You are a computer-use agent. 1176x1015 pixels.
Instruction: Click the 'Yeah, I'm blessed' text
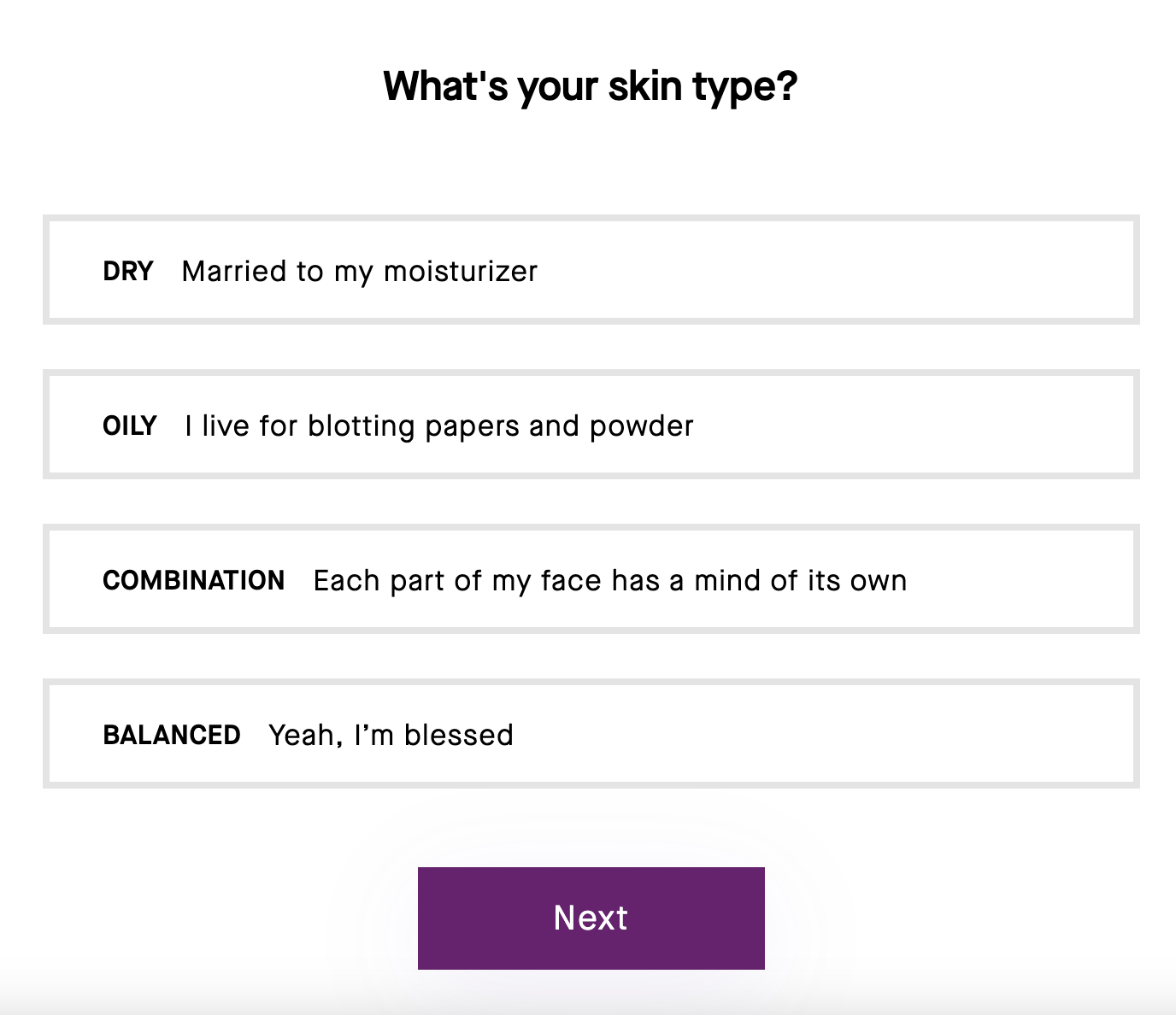coord(391,736)
